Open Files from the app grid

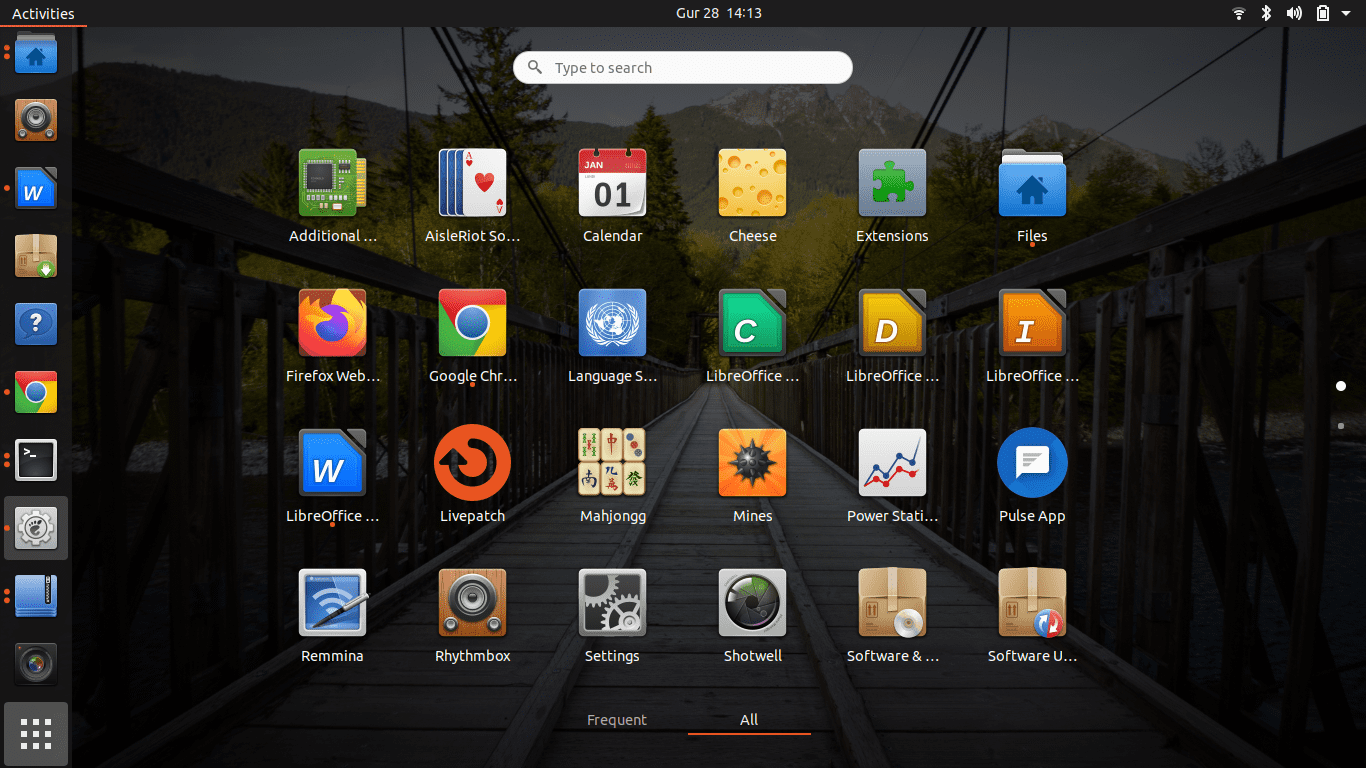1032,196
